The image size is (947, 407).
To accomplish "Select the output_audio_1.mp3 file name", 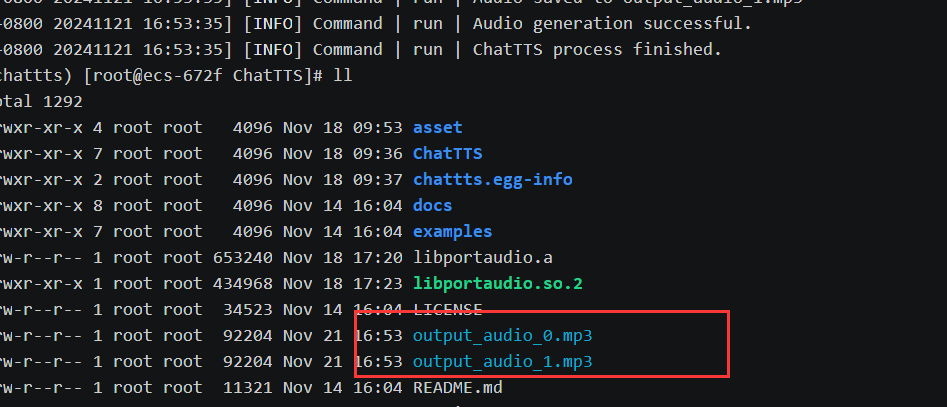I will point(502,361).
